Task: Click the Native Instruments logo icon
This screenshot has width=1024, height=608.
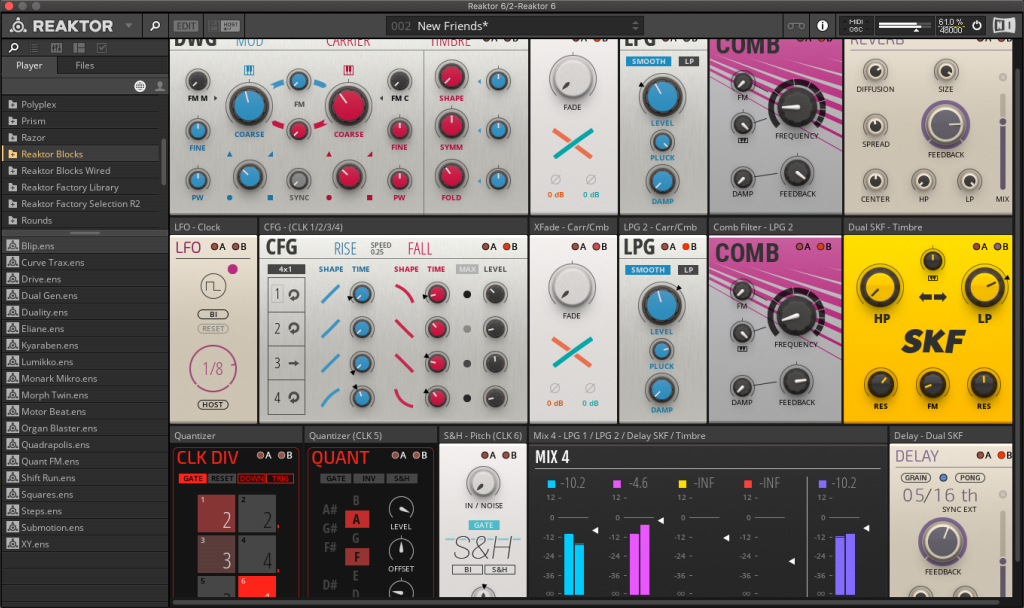Action: [x=1004, y=26]
